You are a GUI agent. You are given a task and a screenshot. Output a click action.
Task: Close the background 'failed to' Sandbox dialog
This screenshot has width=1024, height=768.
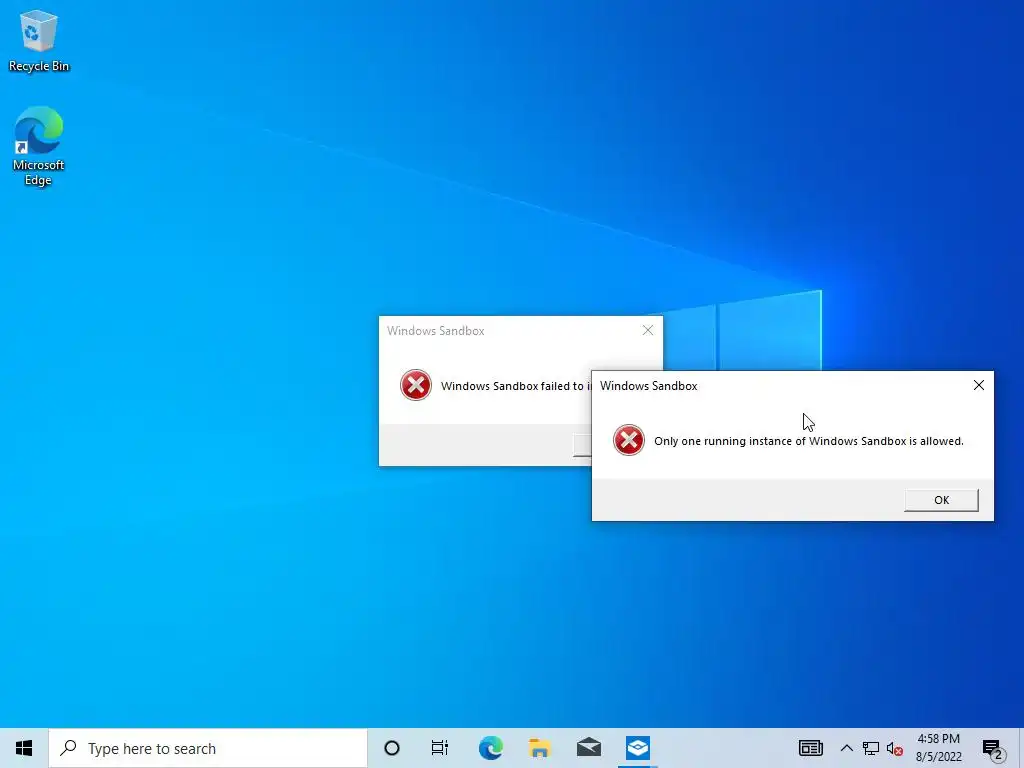click(647, 330)
